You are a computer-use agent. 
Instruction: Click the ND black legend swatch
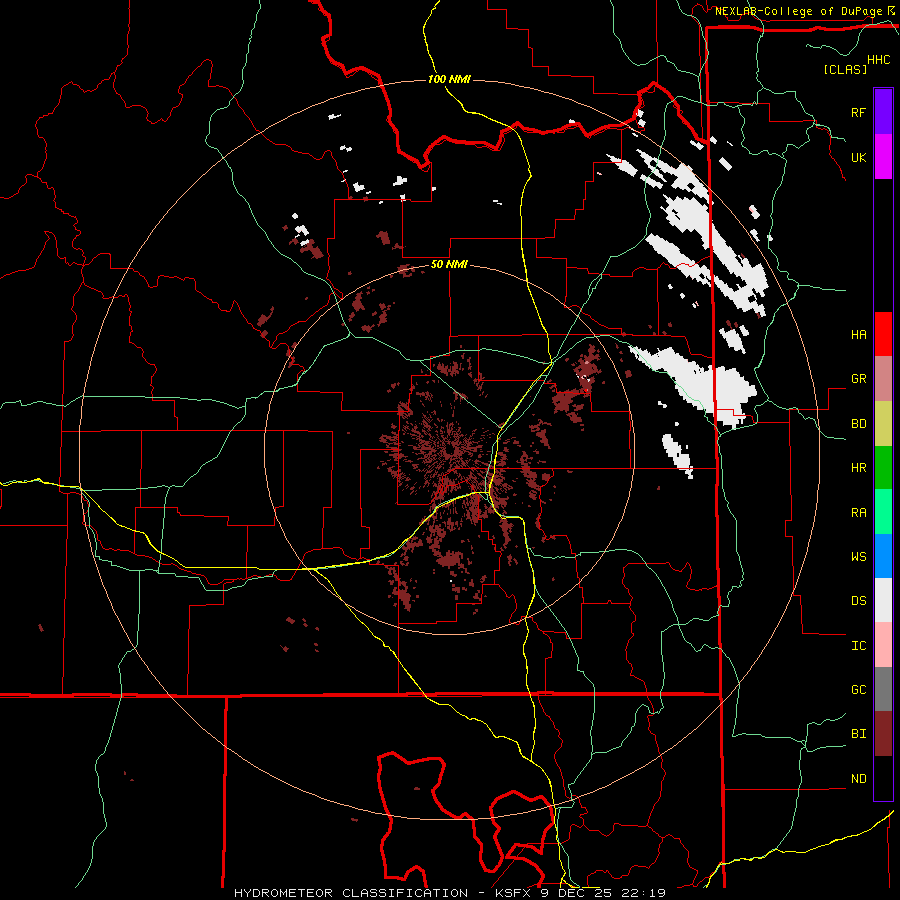click(883, 778)
